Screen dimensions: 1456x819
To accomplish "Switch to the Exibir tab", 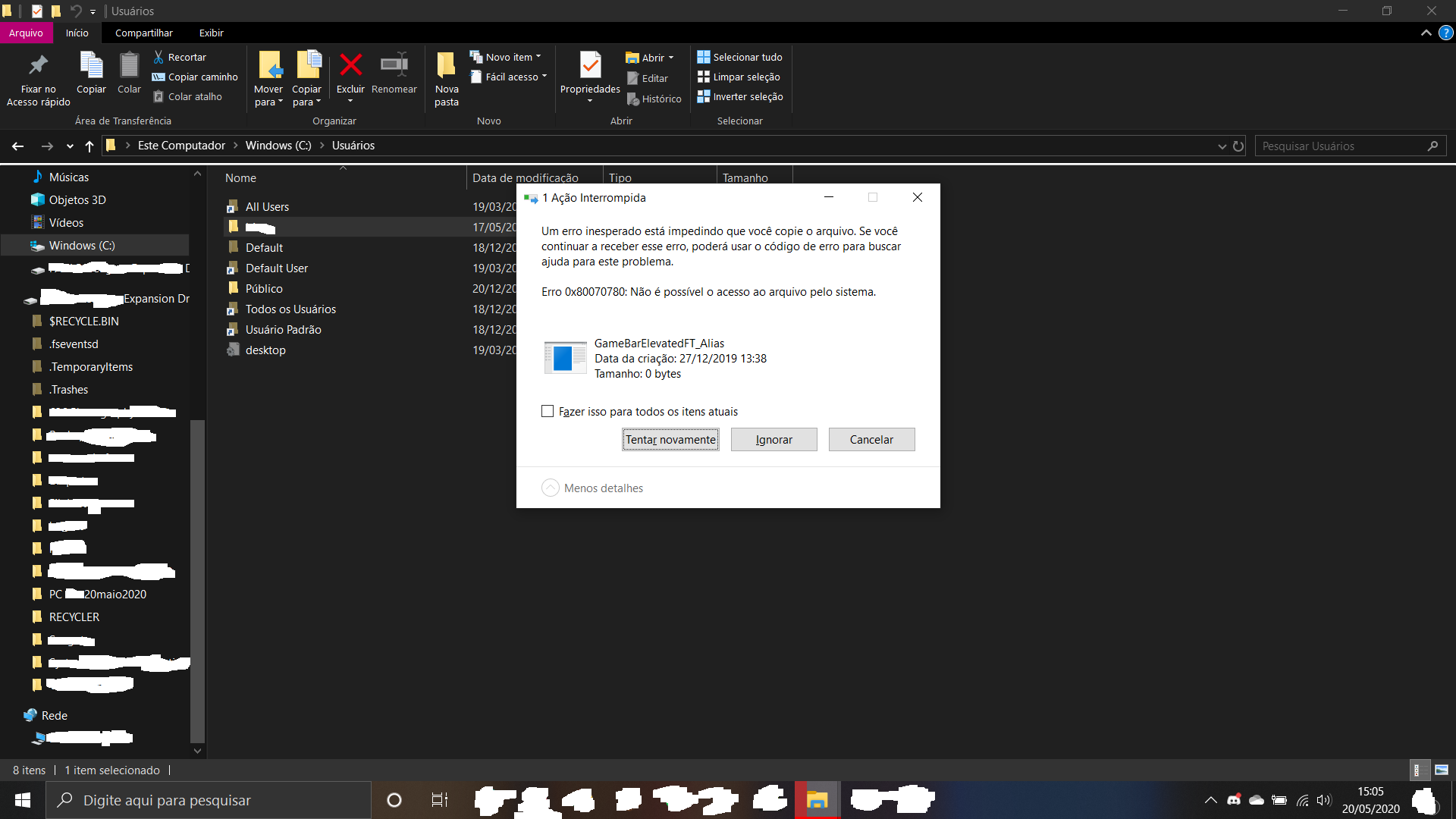I will point(211,33).
